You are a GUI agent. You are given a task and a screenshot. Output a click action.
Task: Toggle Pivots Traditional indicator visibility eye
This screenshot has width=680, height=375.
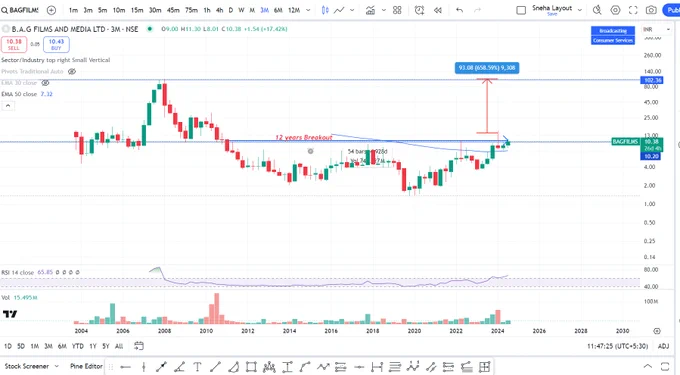(72, 72)
